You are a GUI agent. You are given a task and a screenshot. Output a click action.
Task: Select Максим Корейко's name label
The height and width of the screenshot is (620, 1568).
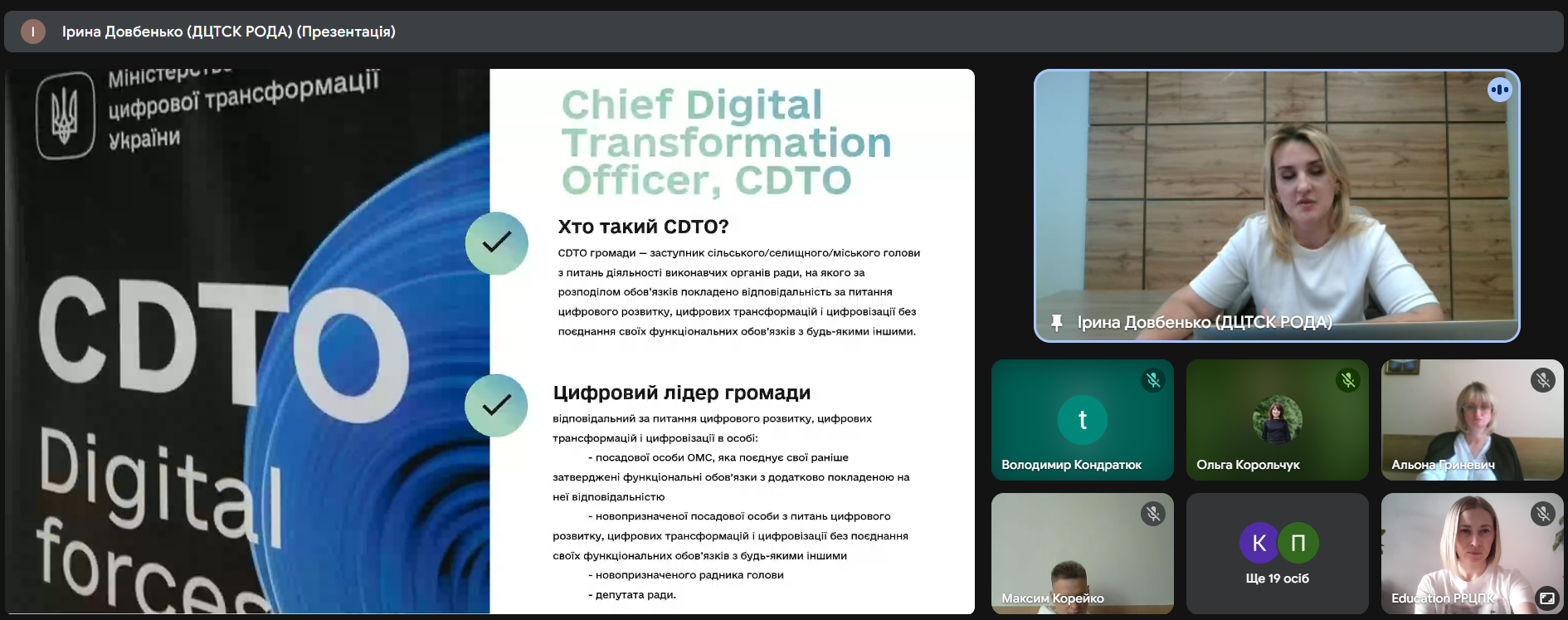coord(1052,598)
